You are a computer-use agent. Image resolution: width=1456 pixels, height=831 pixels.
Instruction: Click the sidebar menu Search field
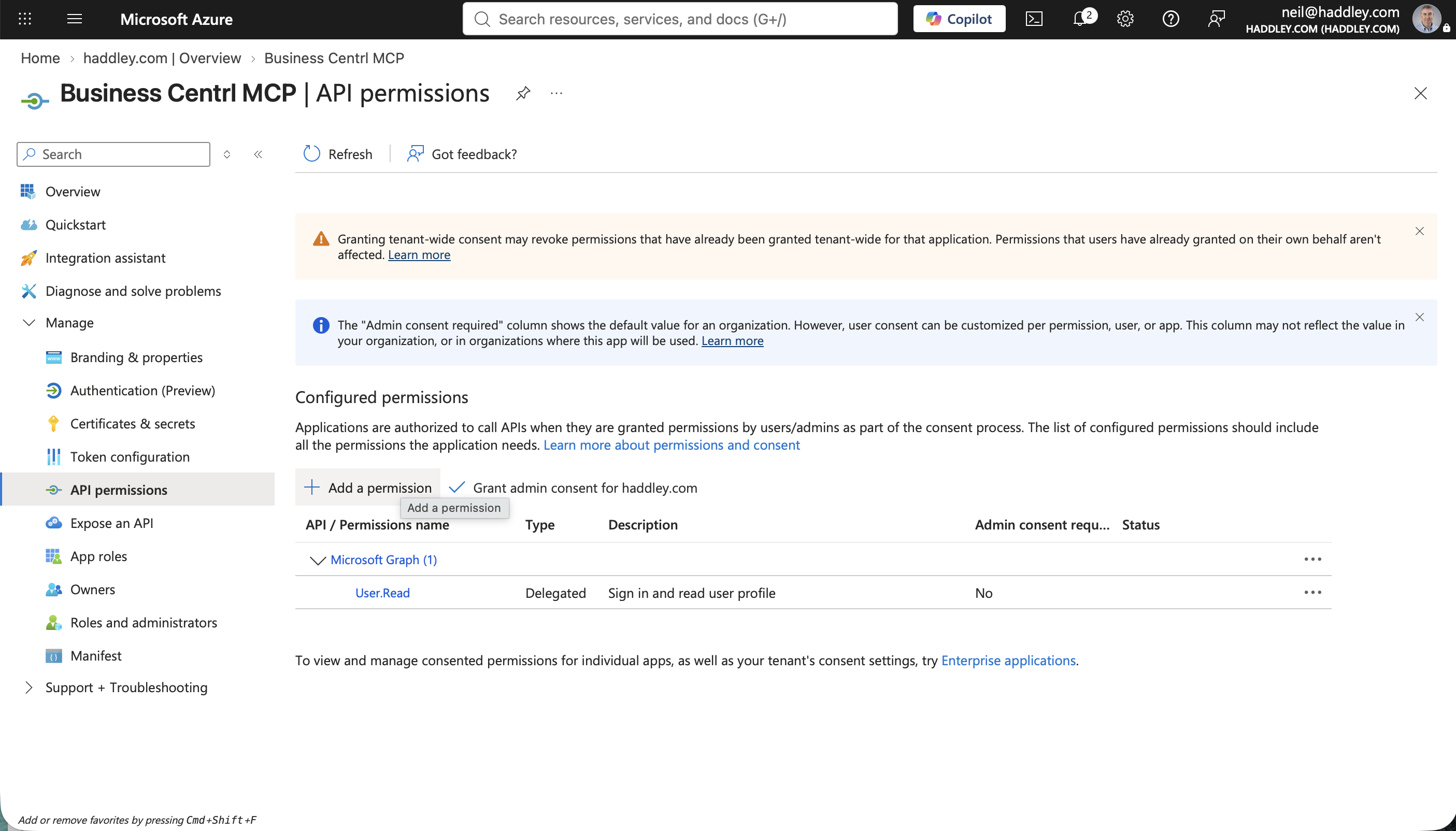[113, 154]
